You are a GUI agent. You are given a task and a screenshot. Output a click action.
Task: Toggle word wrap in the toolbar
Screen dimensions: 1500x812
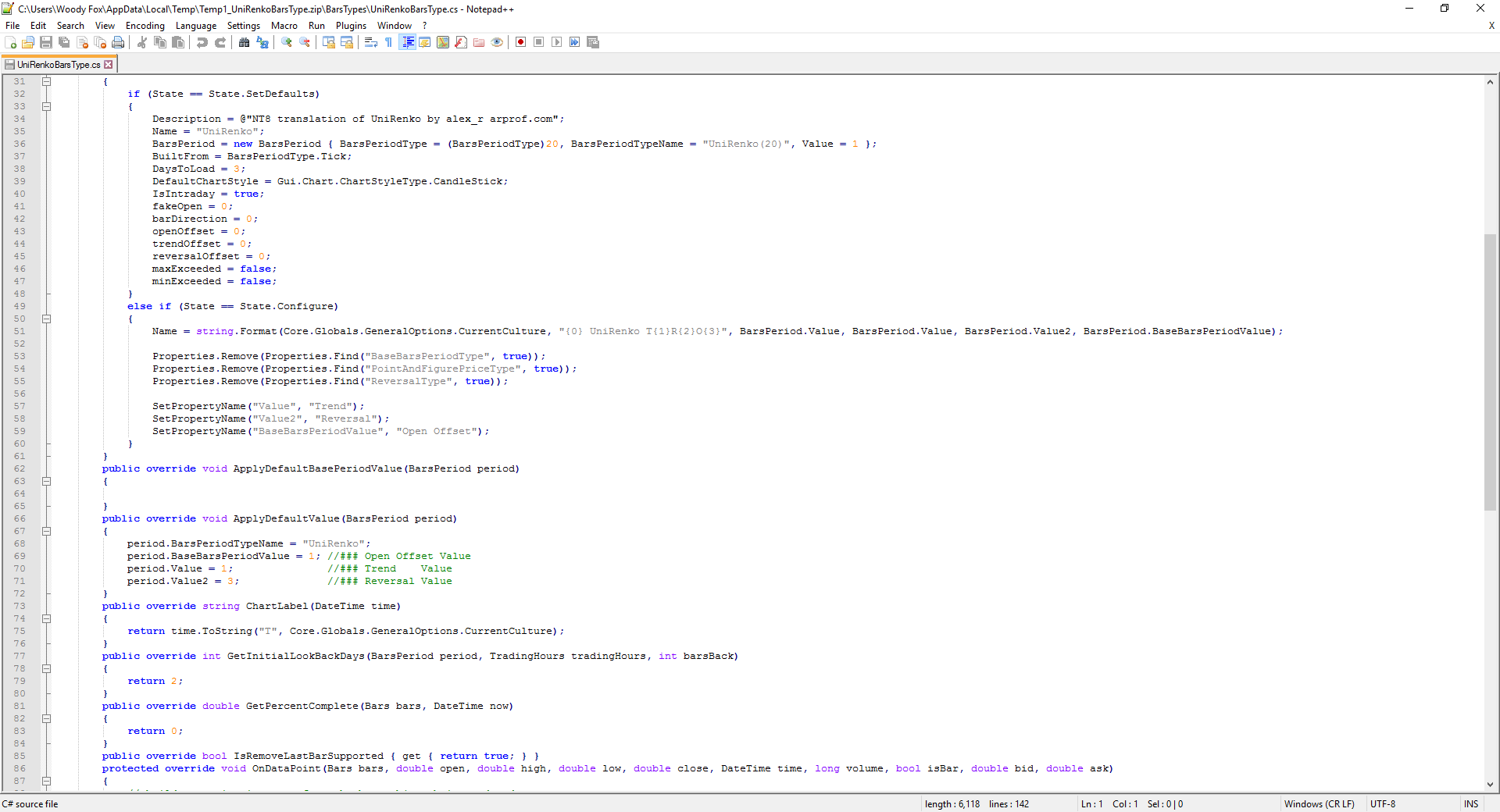coord(371,42)
